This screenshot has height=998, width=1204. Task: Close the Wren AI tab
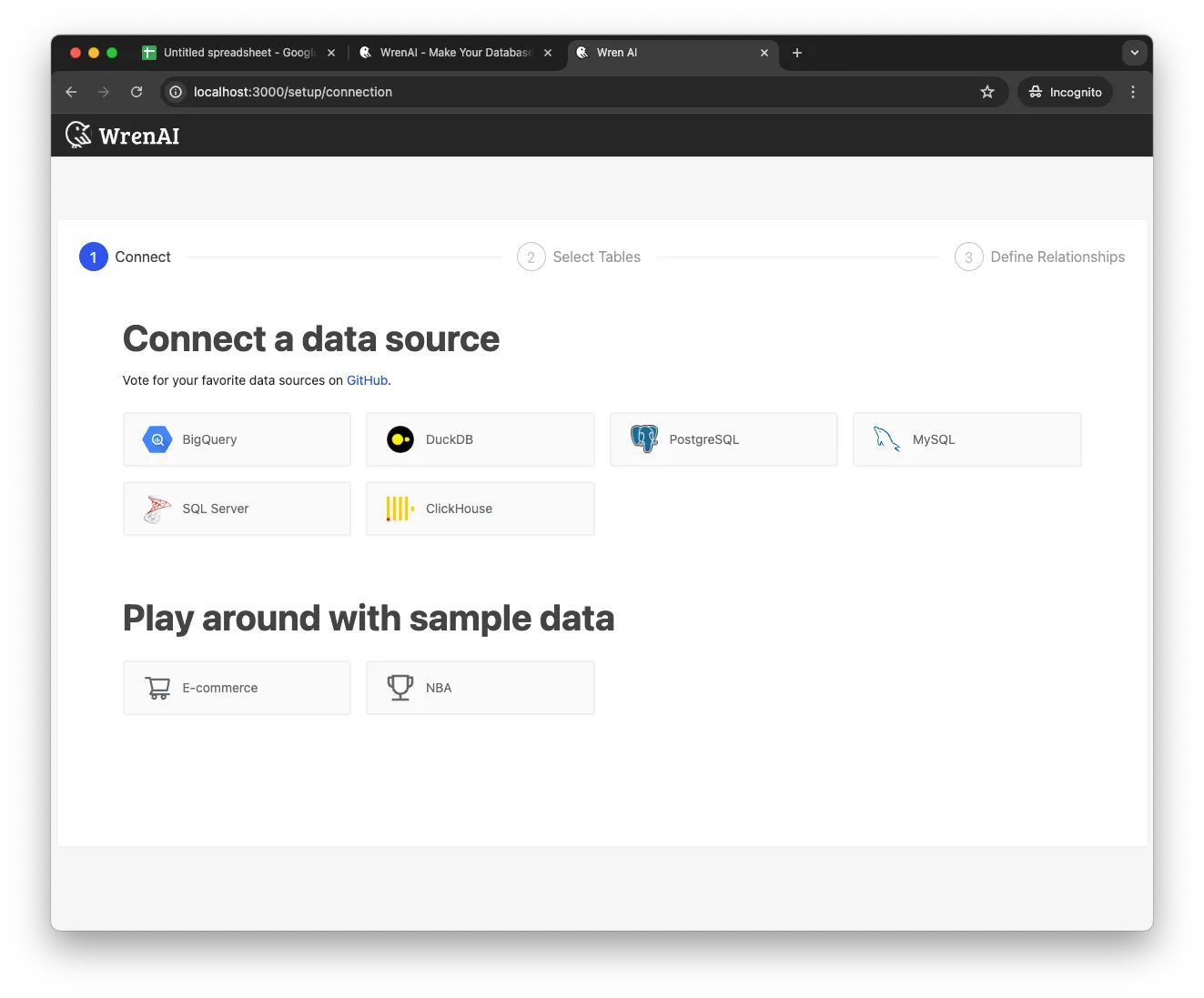click(x=764, y=53)
